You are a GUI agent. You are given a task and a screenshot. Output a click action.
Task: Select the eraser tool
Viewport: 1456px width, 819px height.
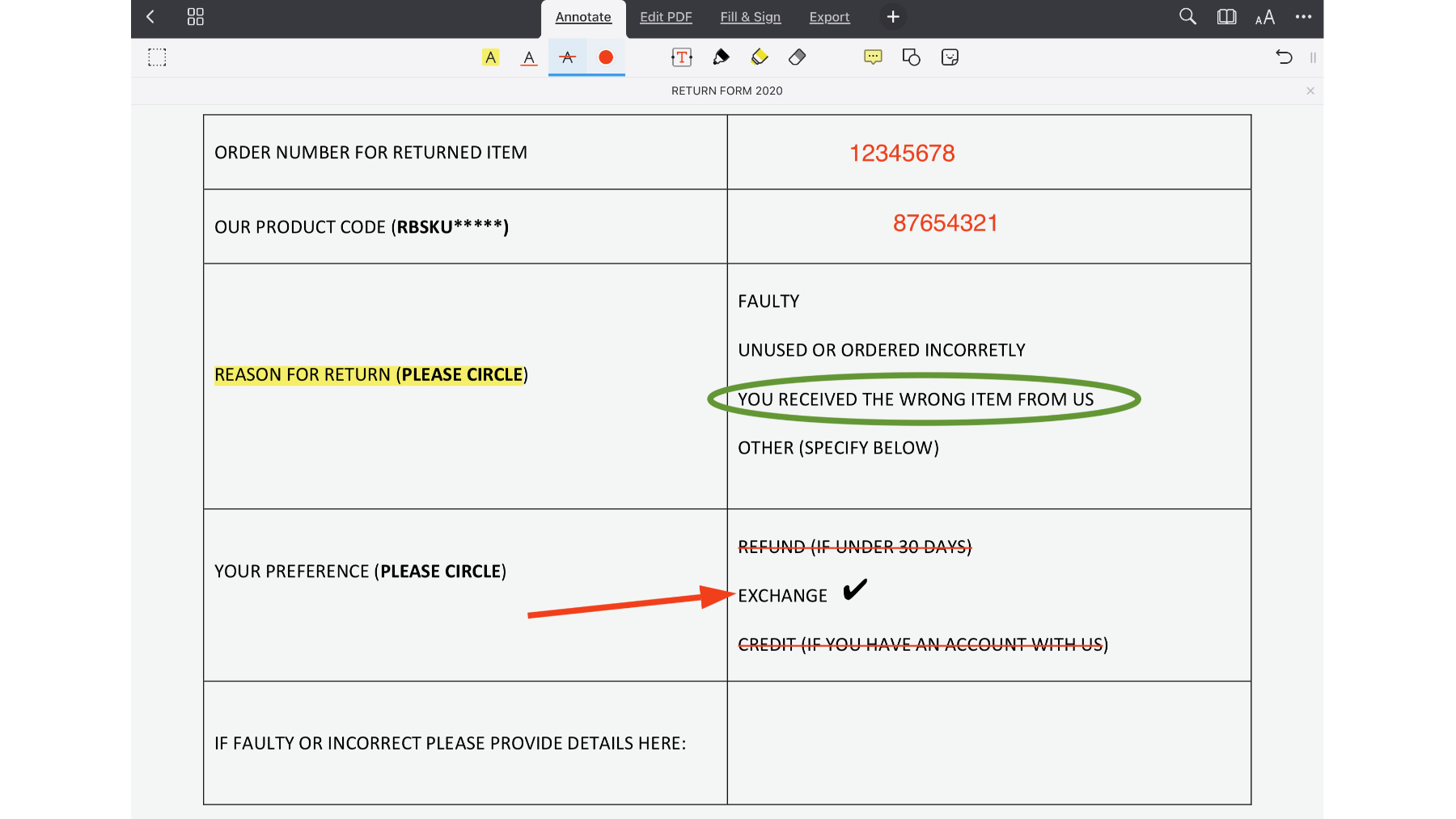click(x=797, y=57)
